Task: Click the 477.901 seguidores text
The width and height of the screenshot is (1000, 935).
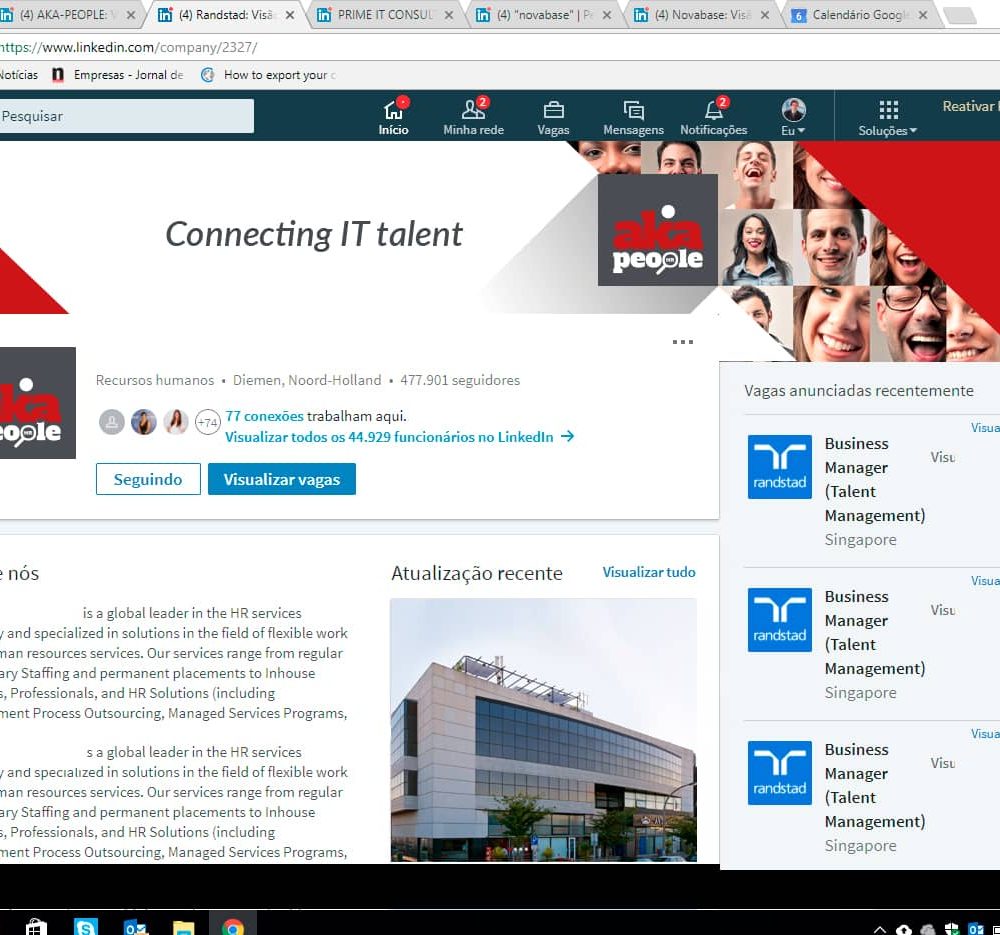Action: pos(460,380)
